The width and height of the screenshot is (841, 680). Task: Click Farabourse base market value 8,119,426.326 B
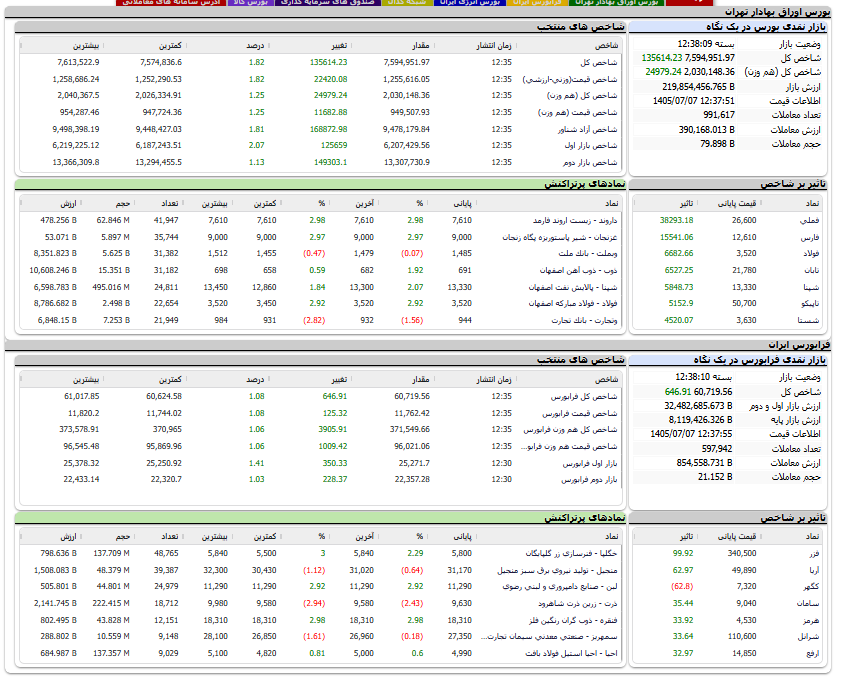(700, 420)
